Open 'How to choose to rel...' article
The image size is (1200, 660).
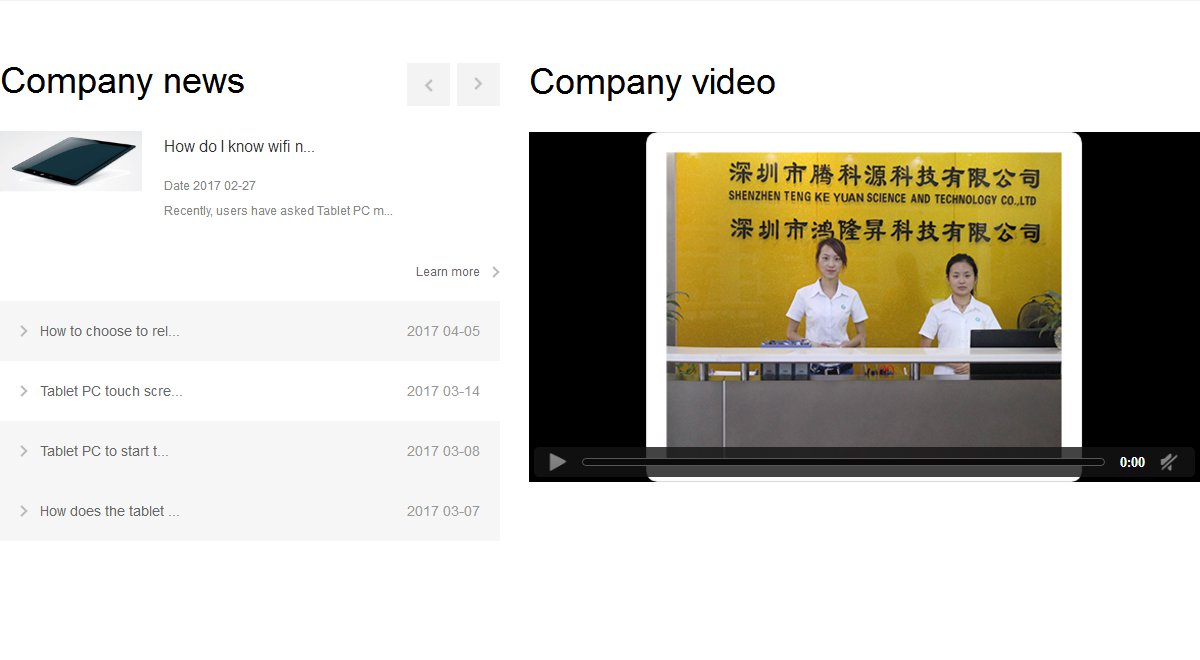(x=110, y=331)
